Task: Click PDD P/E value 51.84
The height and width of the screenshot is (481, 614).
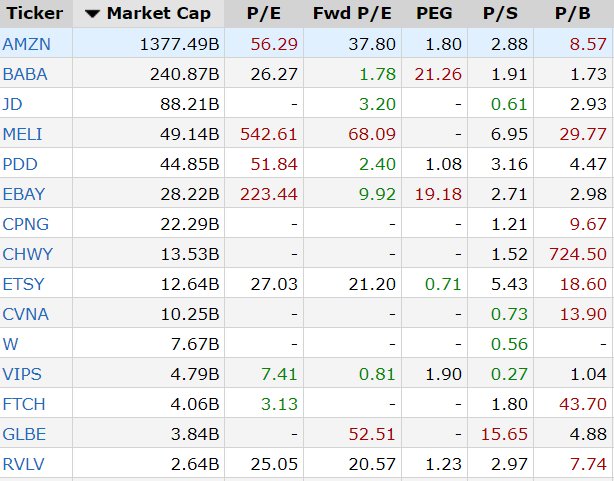Action: coord(274,164)
